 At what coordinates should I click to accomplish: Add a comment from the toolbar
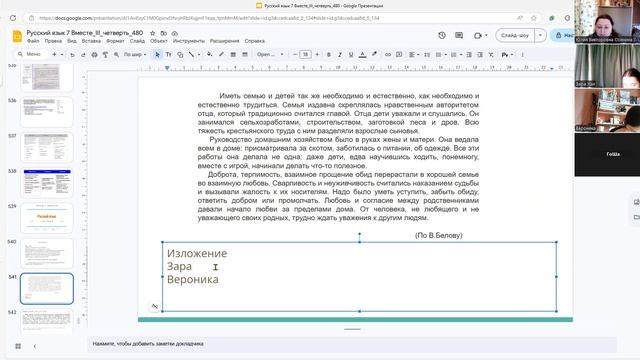(399, 55)
